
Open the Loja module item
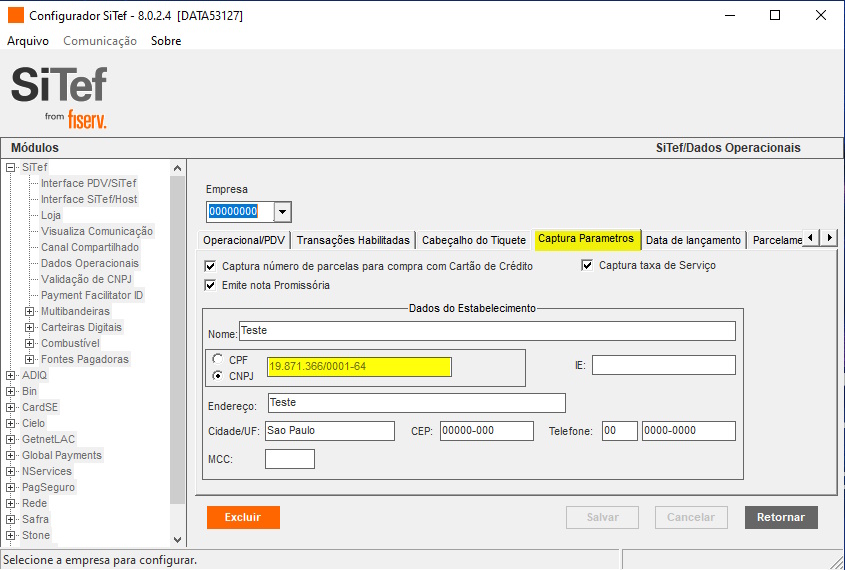click(51, 216)
